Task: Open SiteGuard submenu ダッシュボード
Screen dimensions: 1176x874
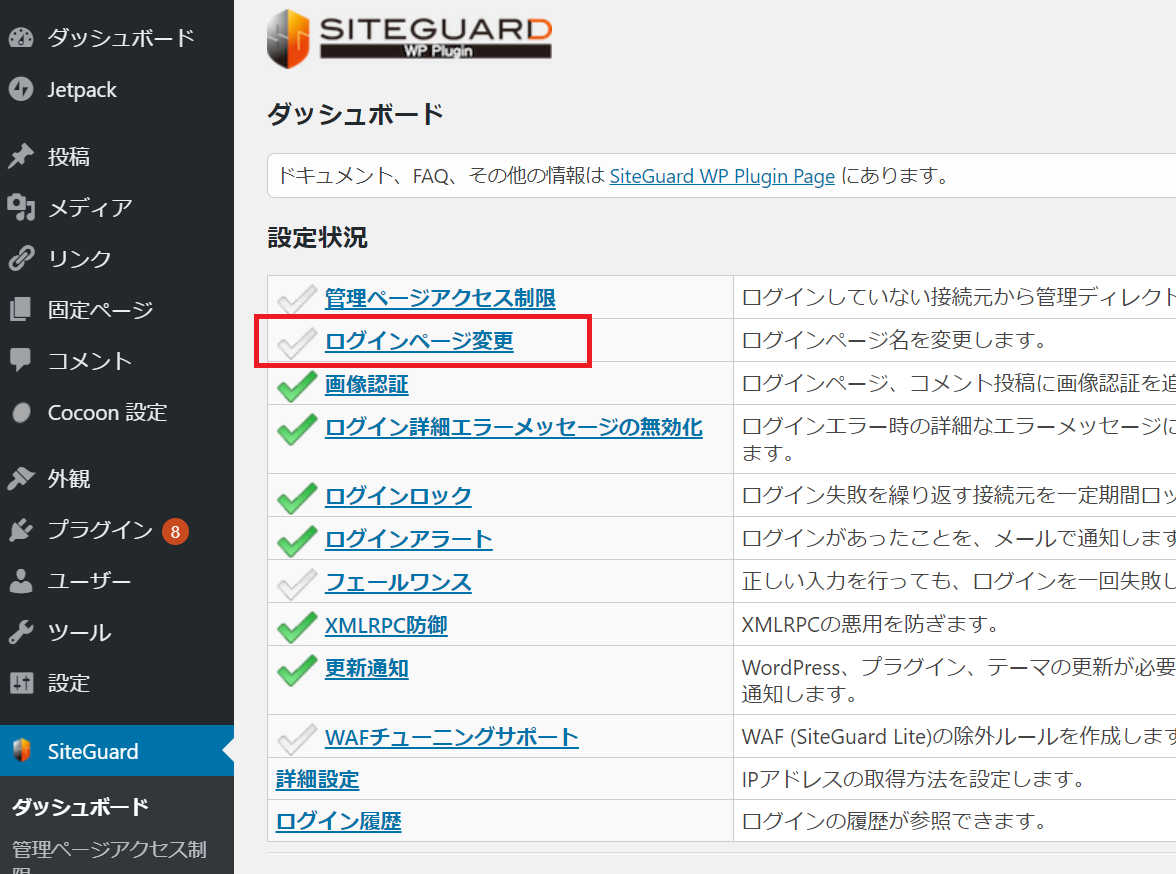Action: pyautogui.click(x=80, y=807)
